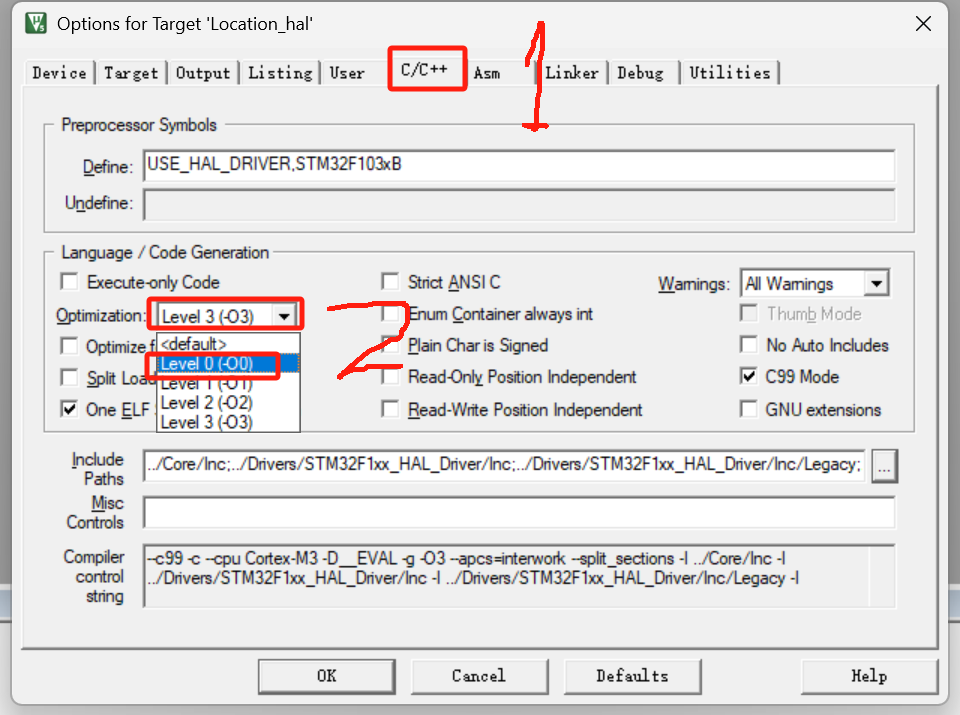Switch to the Asm tab

[487, 73]
